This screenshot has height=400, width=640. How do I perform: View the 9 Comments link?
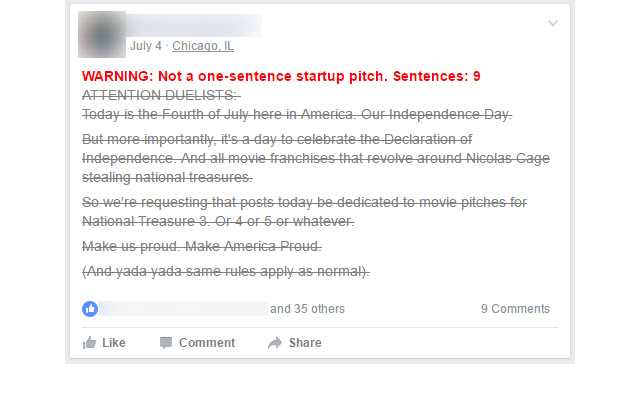(x=515, y=309)
